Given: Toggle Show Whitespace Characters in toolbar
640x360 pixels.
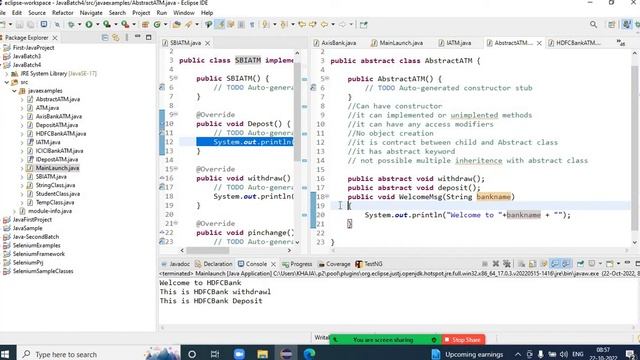Looking at the screenshot, I should [252, 24].
